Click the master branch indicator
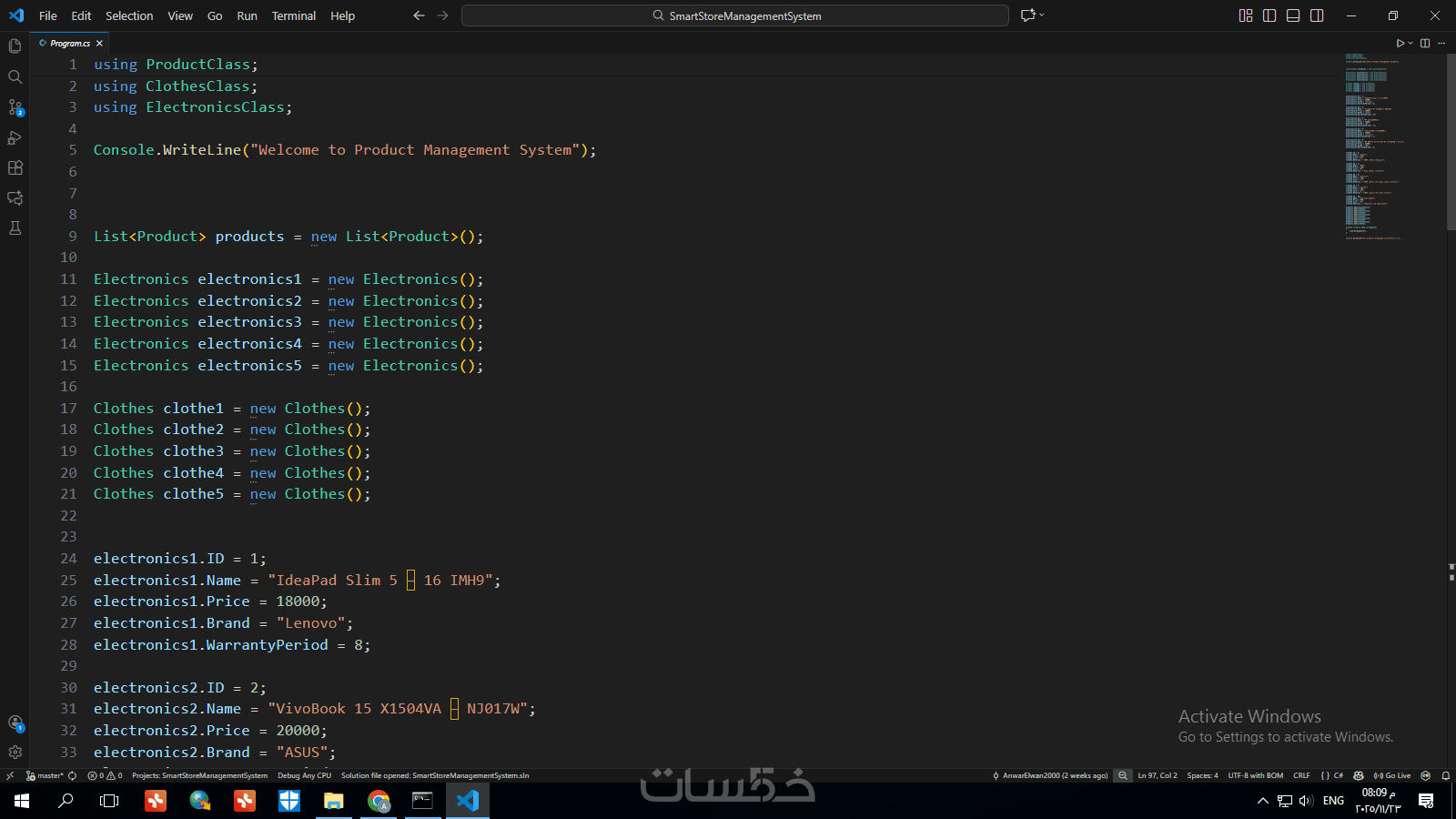This screenshot has width=1456, height=819. [x=45, y=775]
